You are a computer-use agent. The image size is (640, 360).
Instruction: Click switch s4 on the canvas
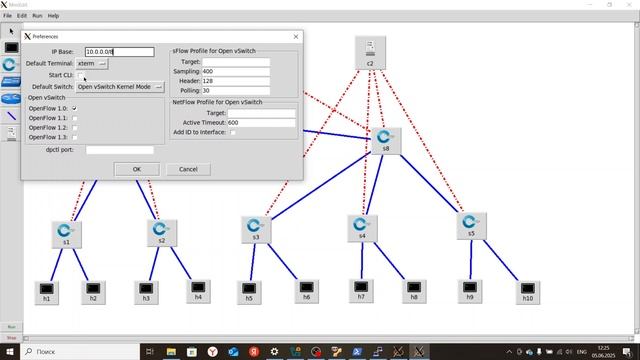pyautogui.click(x=362, y=228)
